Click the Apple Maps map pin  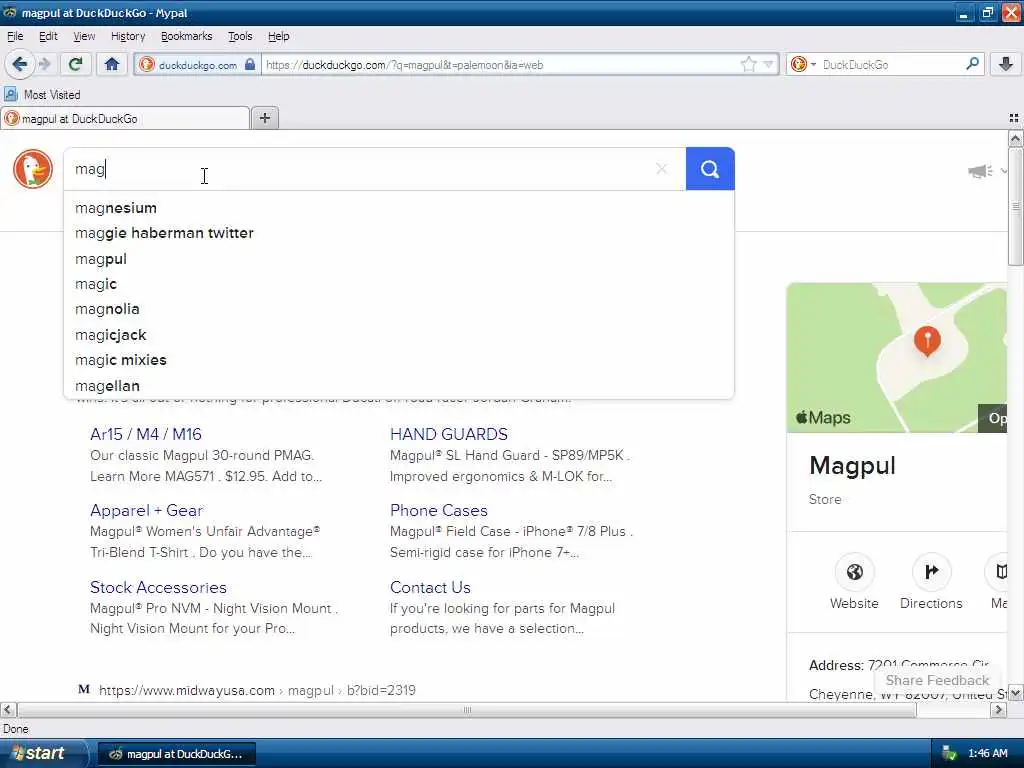tap(927, 341)
